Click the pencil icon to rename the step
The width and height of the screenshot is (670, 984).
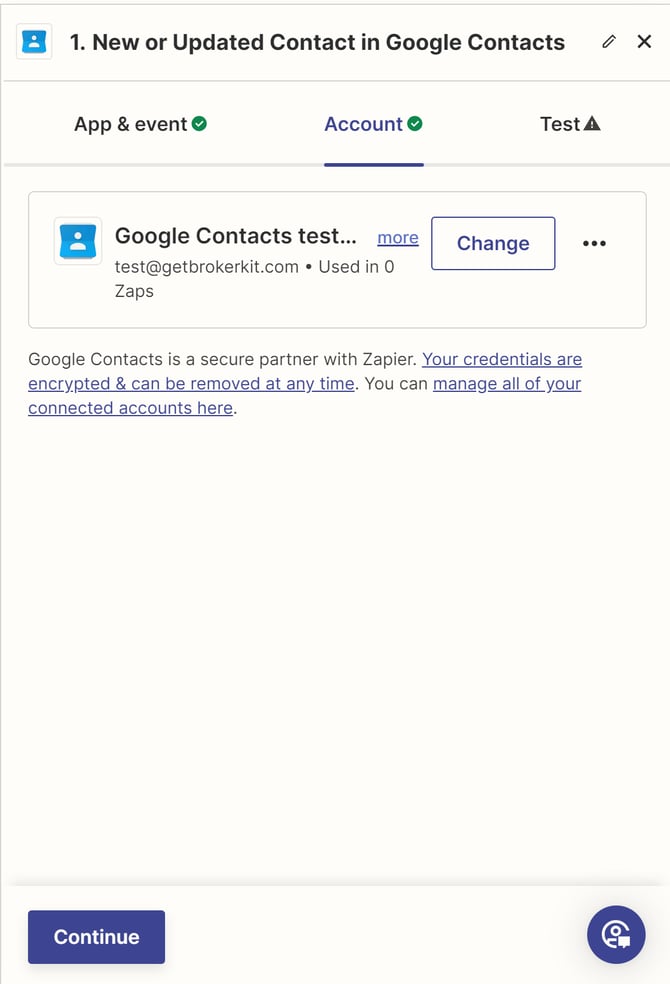(x=609, y=42)
